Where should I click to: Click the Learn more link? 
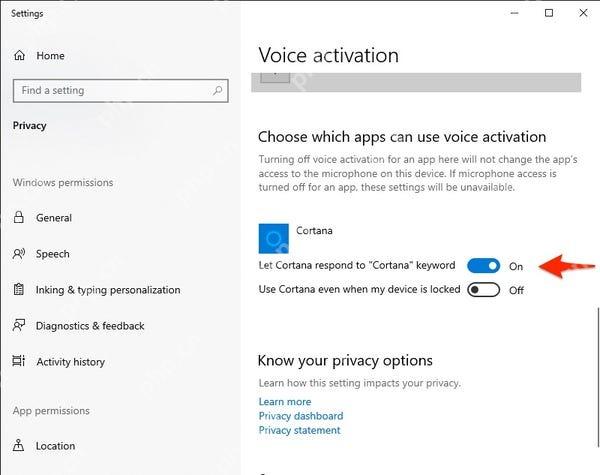coord(285,402)
